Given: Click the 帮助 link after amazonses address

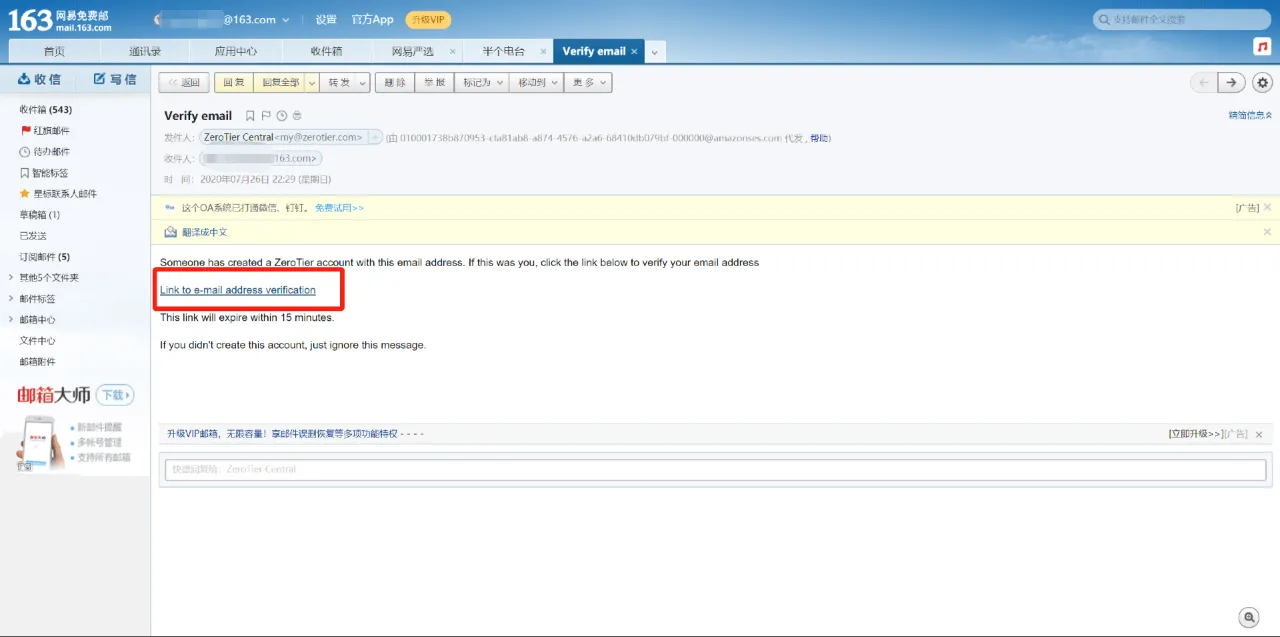Looking at the screenshot, I should pyautogui.click(x=819, y=138).
